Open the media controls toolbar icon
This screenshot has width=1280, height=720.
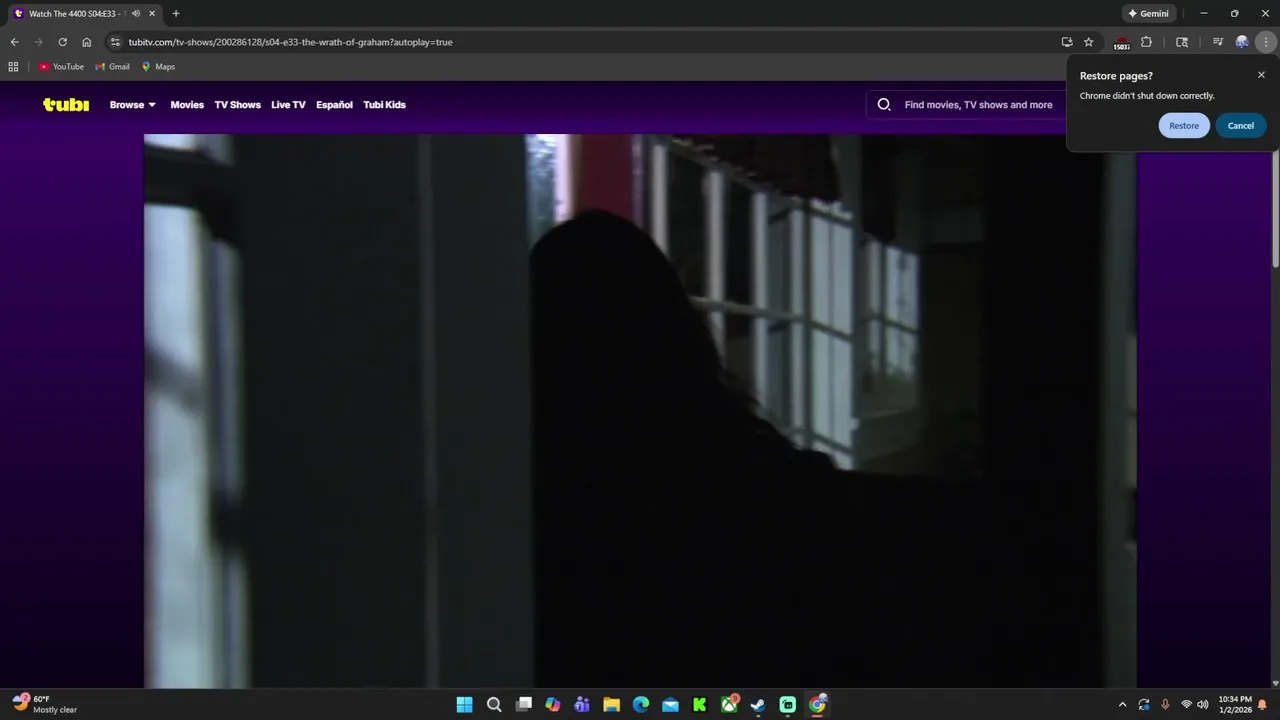pos(1218,42)
